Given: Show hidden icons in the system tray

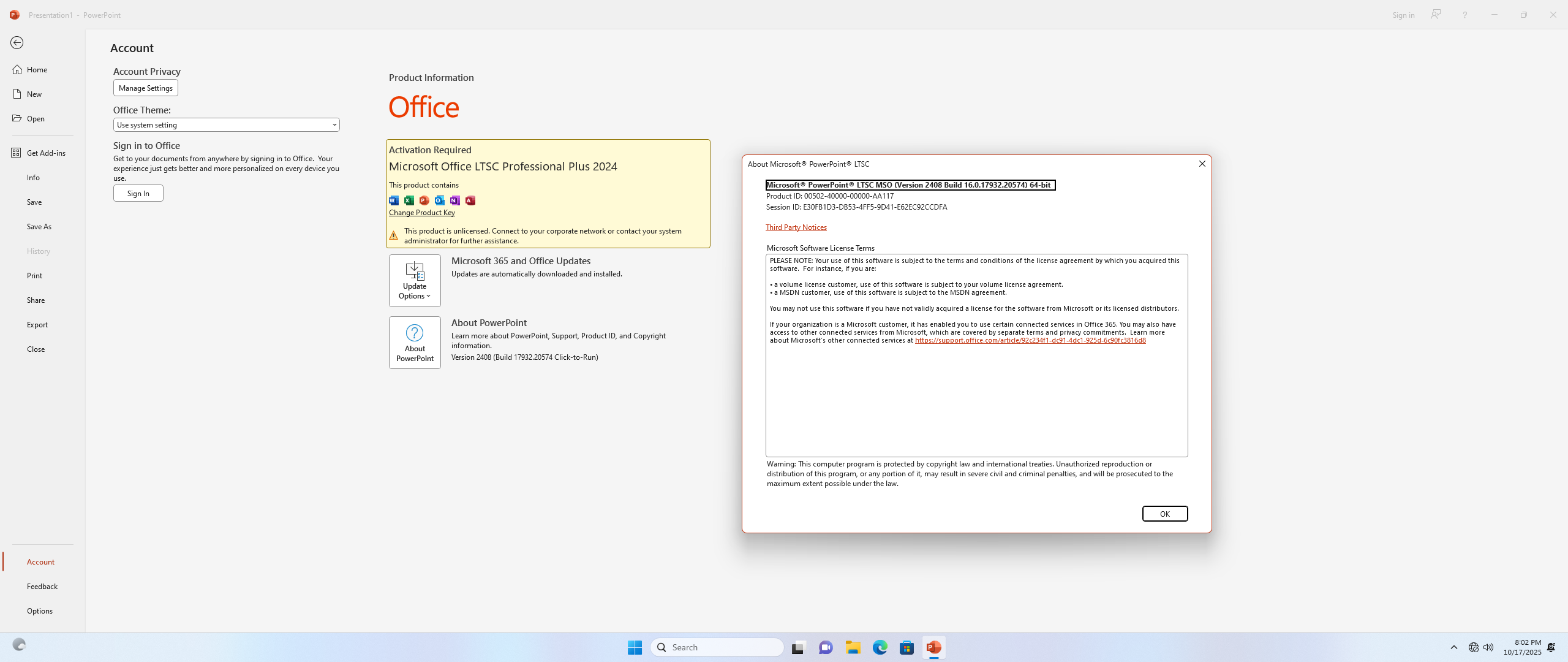Looking at the screenshot, I should tap(1454, 647).
